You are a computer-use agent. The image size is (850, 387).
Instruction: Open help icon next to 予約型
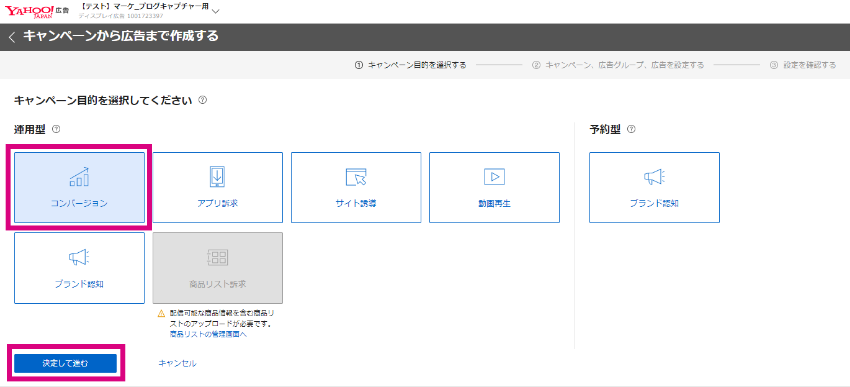(x=630, y=130)
